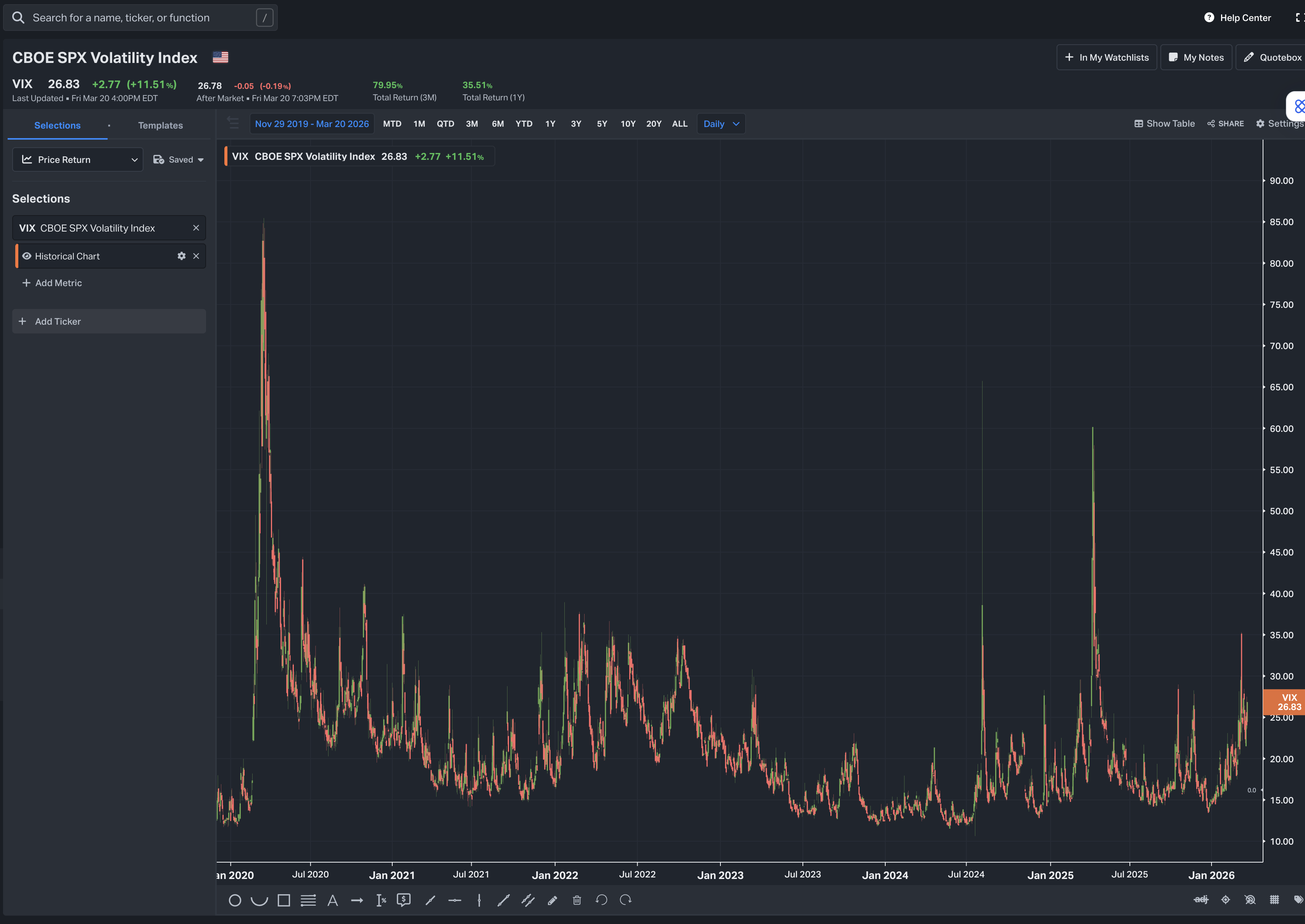Select the freehand pencil tool
The width and height of the screenshot is (1305, 924).
coord(552,900)
